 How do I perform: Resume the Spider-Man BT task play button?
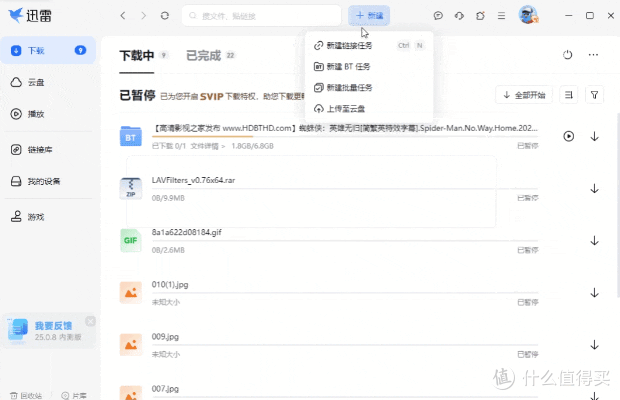(x=569, y=136)
